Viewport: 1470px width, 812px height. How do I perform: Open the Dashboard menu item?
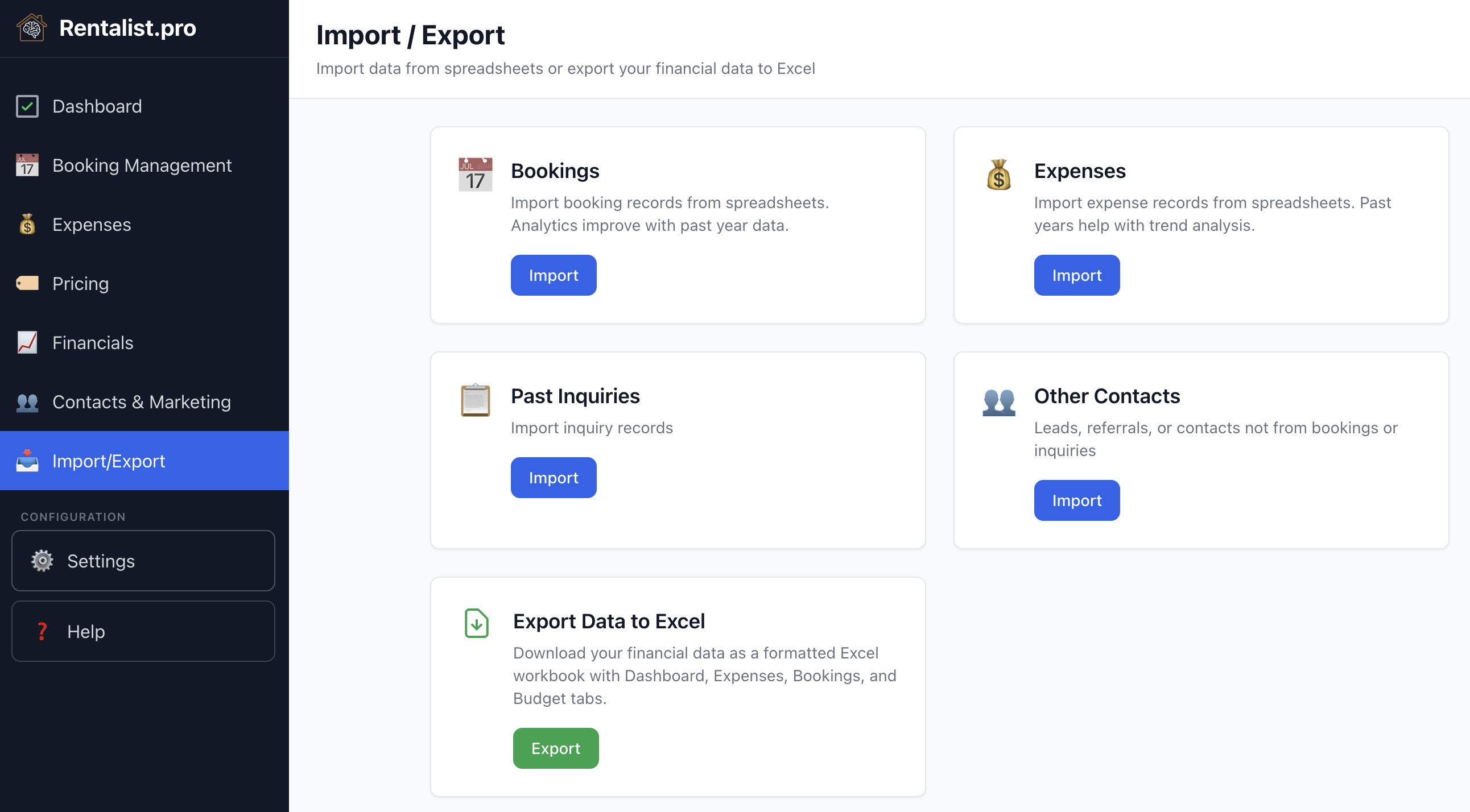click(x=97, y=106)
